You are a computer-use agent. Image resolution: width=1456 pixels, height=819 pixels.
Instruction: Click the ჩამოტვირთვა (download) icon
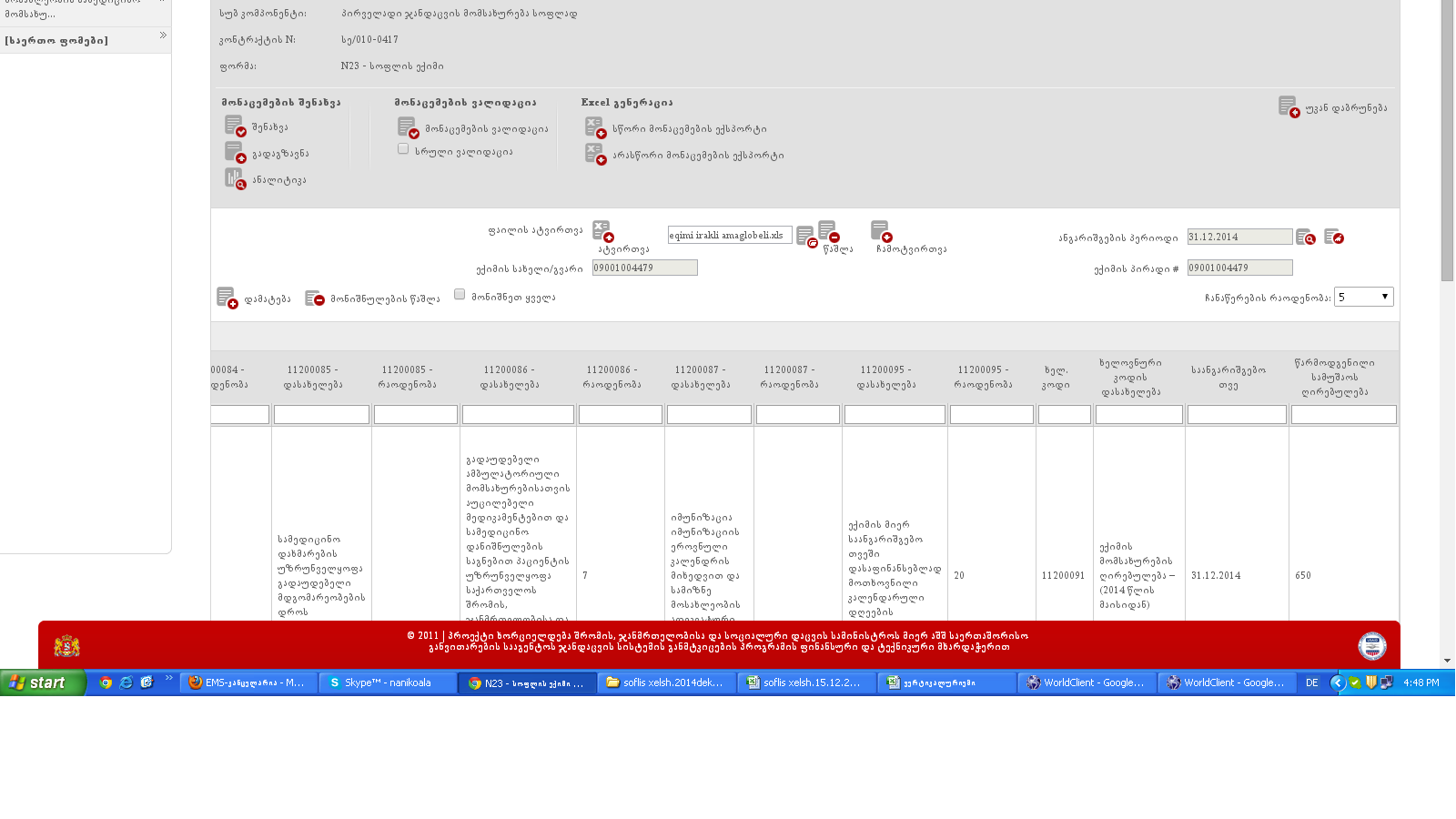[881, 231]
